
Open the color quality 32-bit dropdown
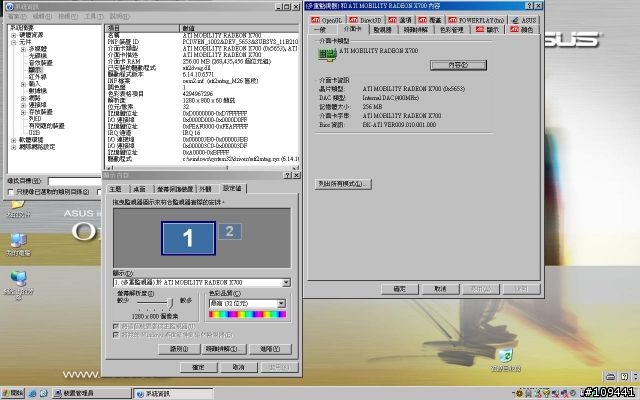(247, 304)
